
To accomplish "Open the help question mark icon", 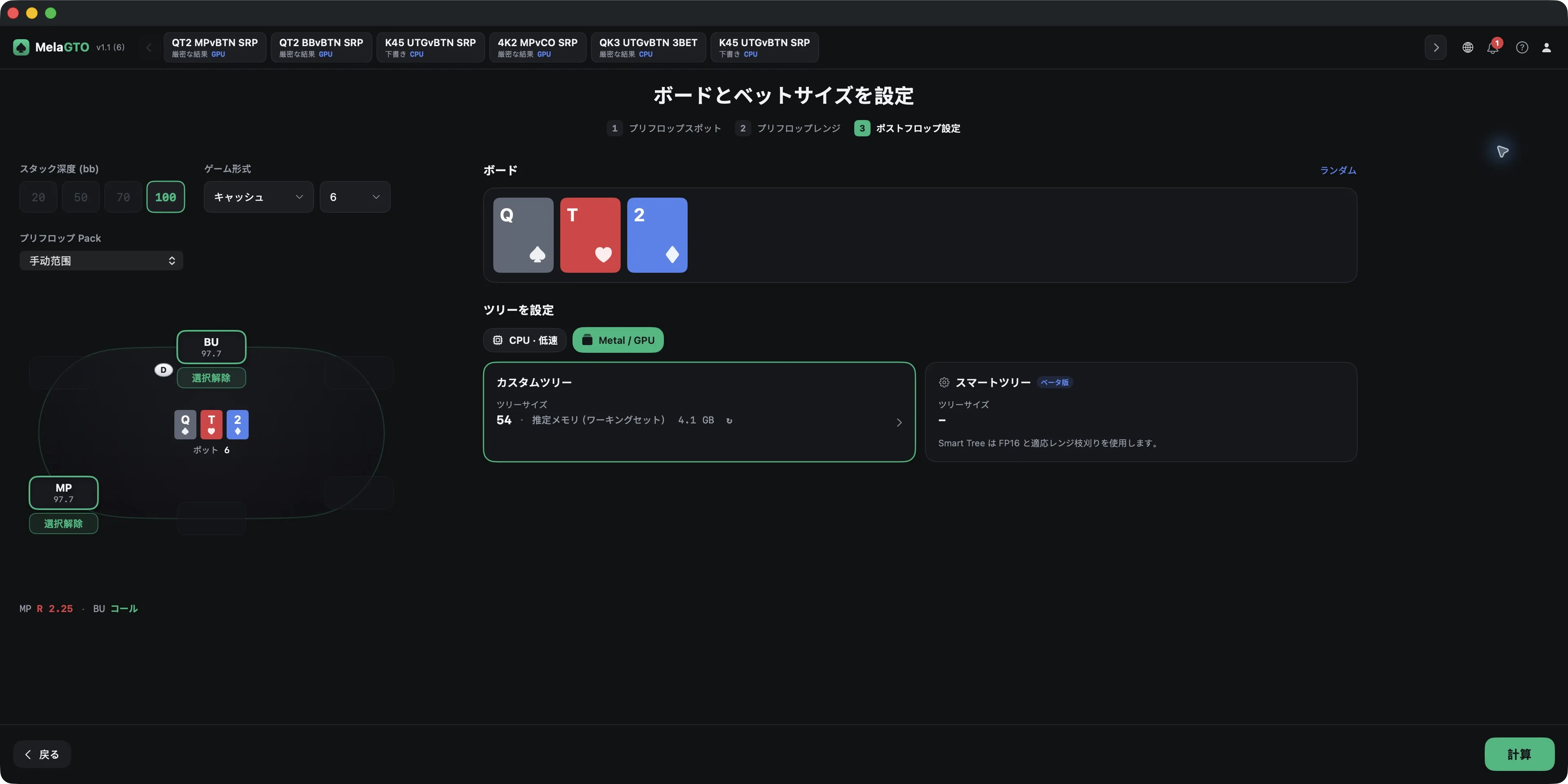I will point(1522,47).
